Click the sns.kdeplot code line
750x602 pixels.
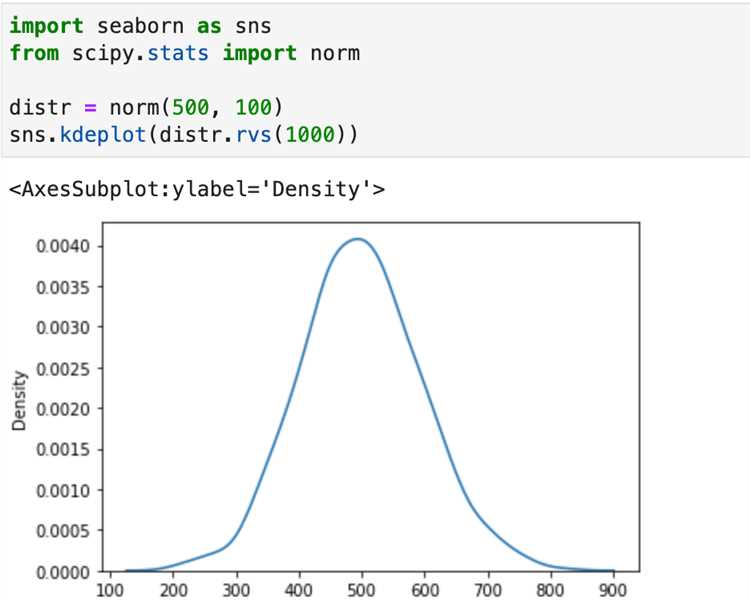[184, 135]
